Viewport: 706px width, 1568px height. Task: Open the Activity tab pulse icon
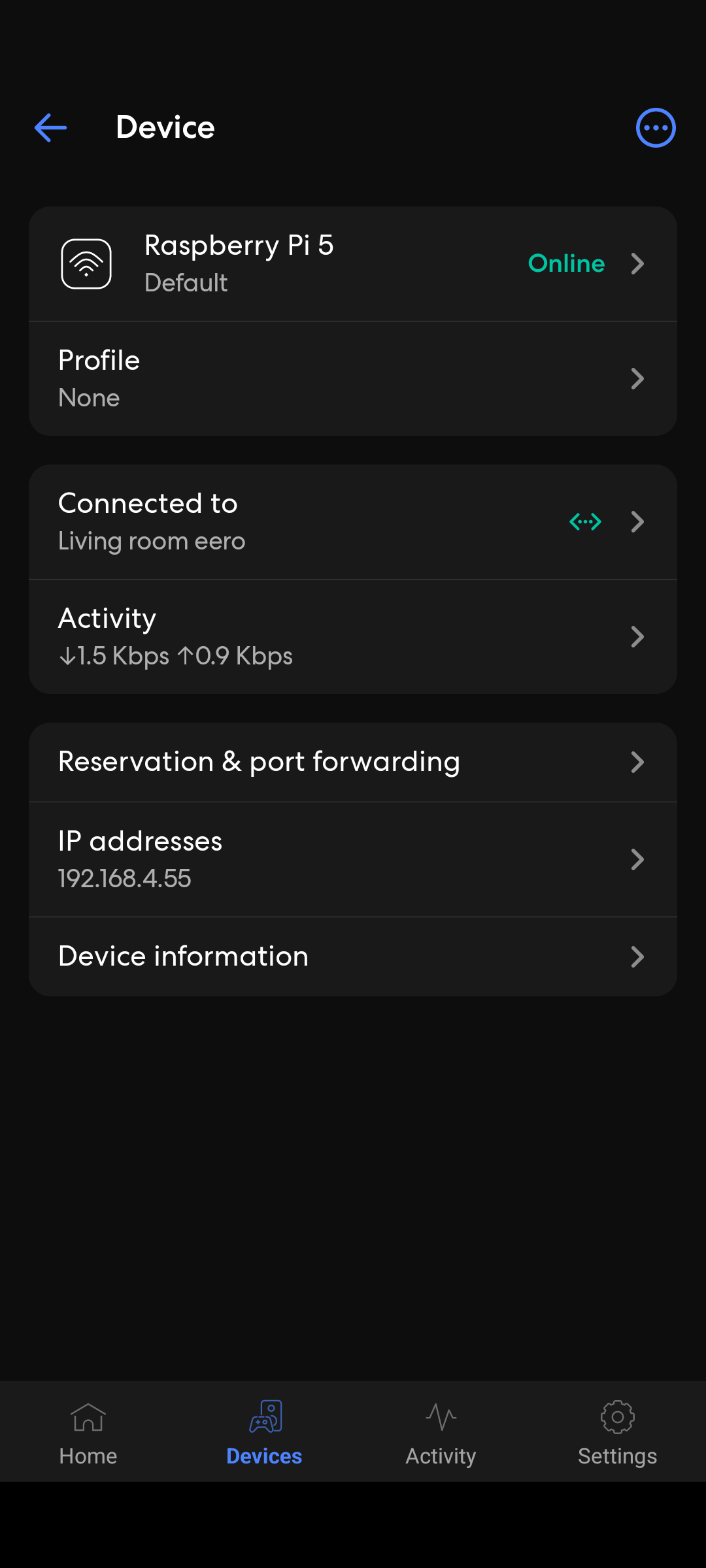coord(441,1416)
